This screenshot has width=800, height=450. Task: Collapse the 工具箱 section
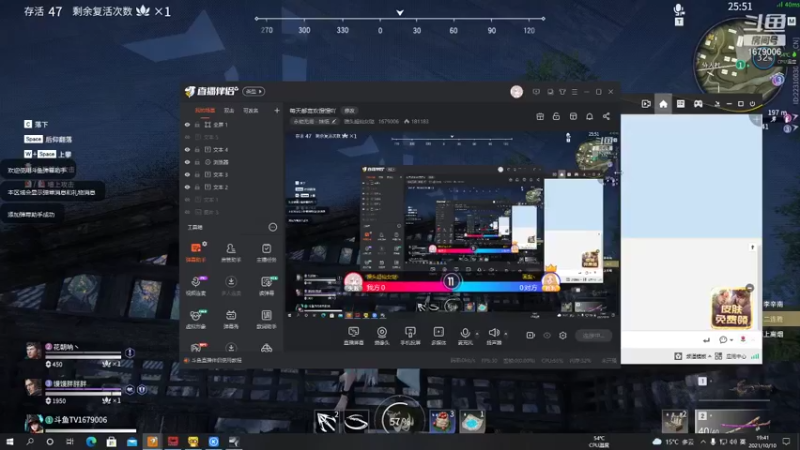[273, 227]
